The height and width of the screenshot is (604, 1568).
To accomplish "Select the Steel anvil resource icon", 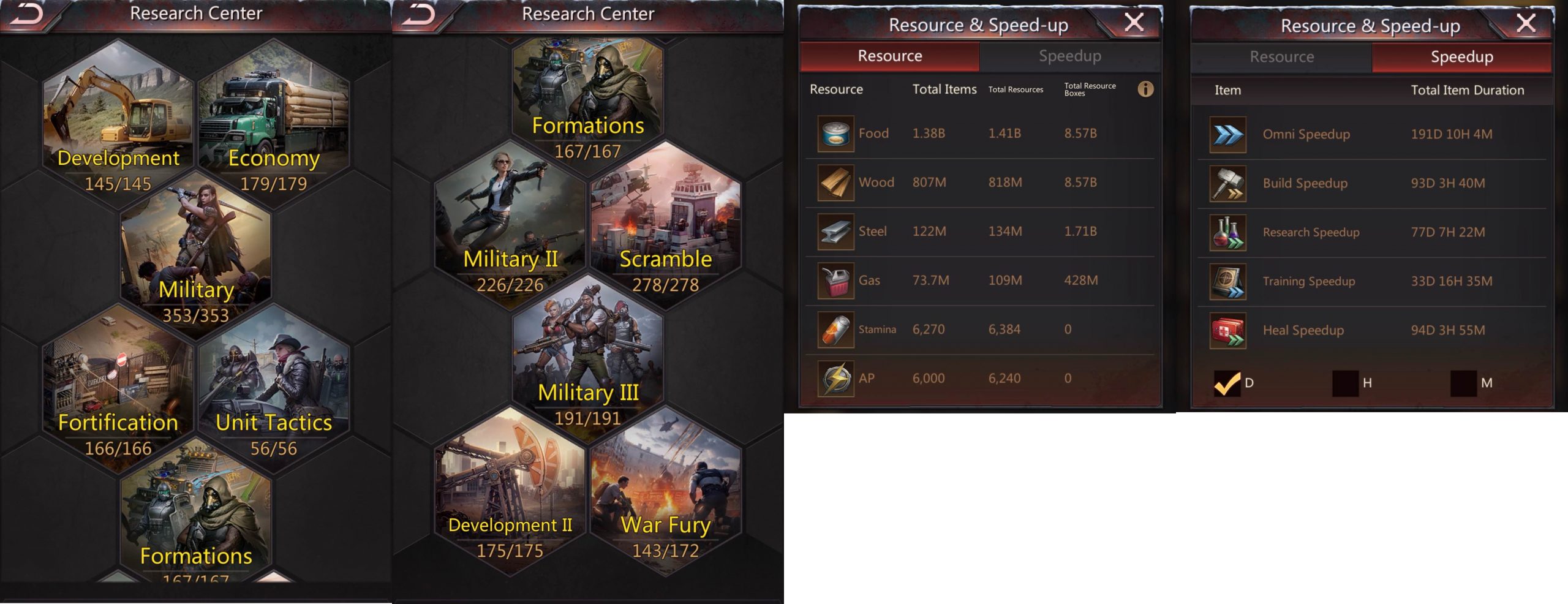I will coord(835,232).
